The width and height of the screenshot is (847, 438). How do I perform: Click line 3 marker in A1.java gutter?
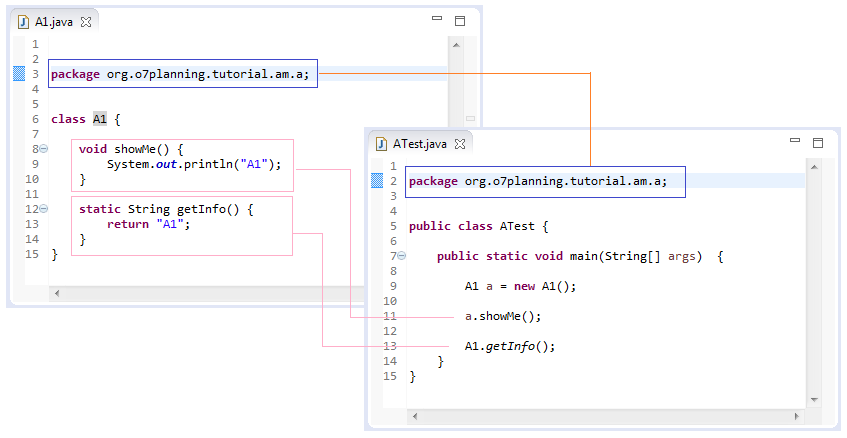coord(19,73)
